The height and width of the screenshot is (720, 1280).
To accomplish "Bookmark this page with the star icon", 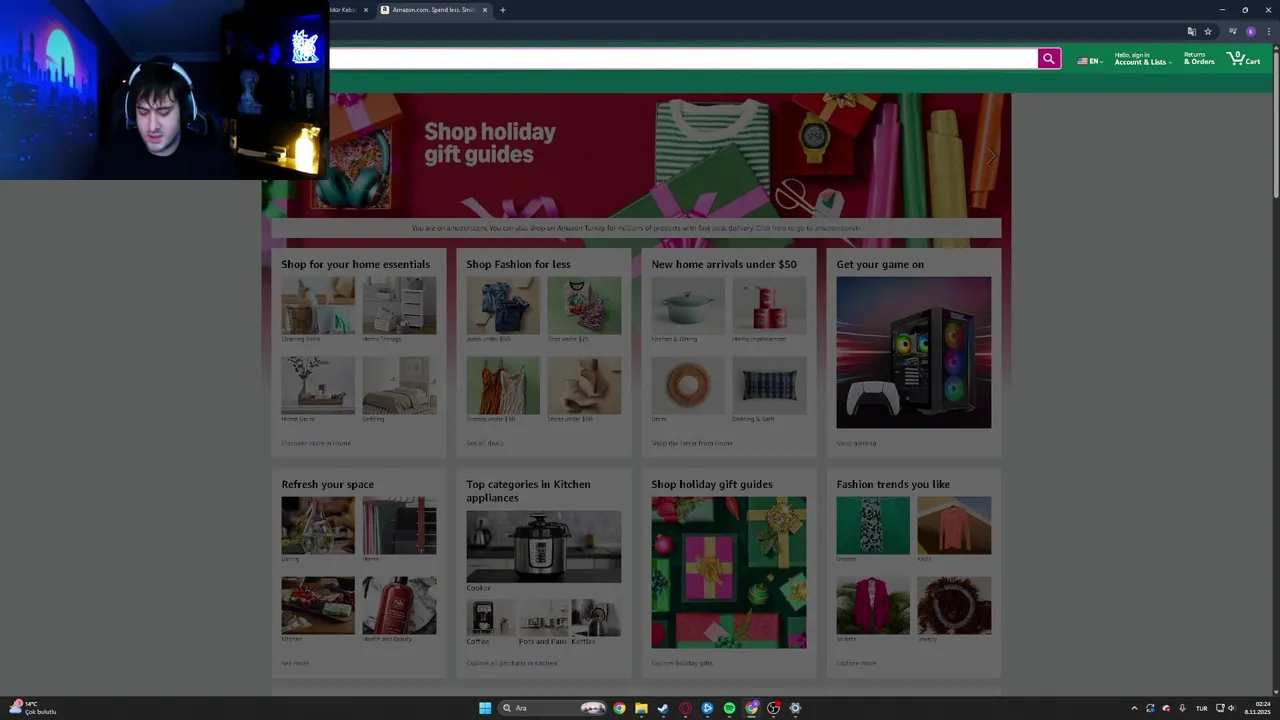I will coord(1208,31).
